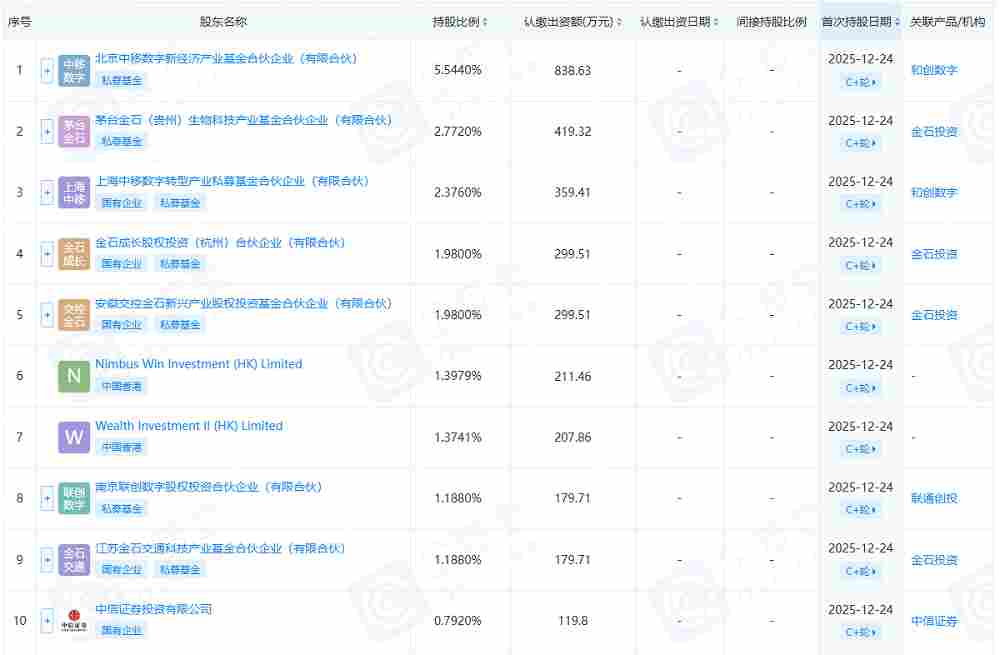Expand the 安徽交控金石 shareholder row
1000x655 pixels.
[47, 314]
